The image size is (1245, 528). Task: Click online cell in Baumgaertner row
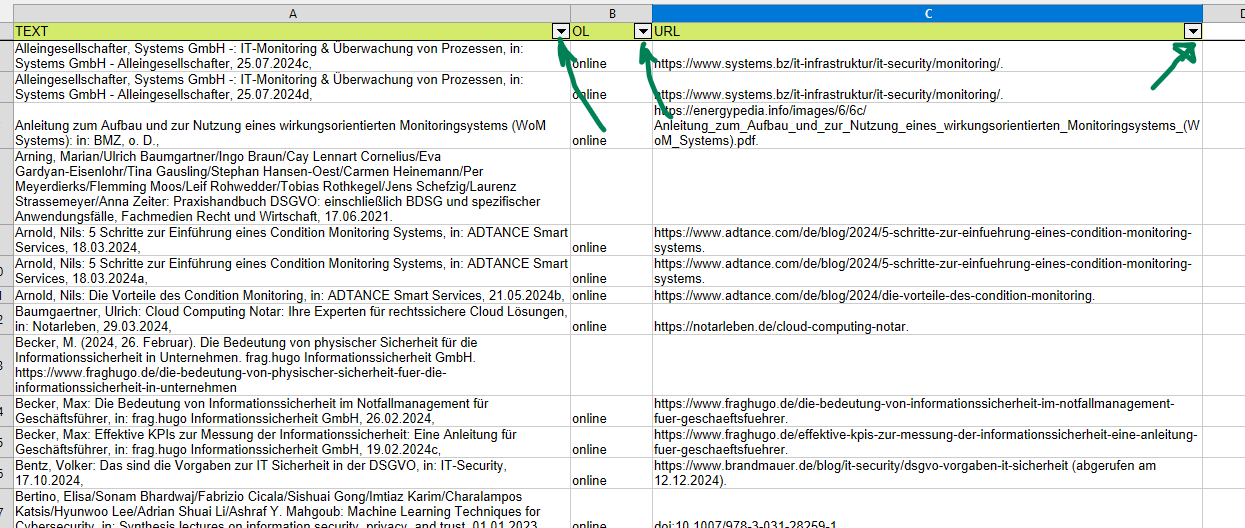[612, 320]
